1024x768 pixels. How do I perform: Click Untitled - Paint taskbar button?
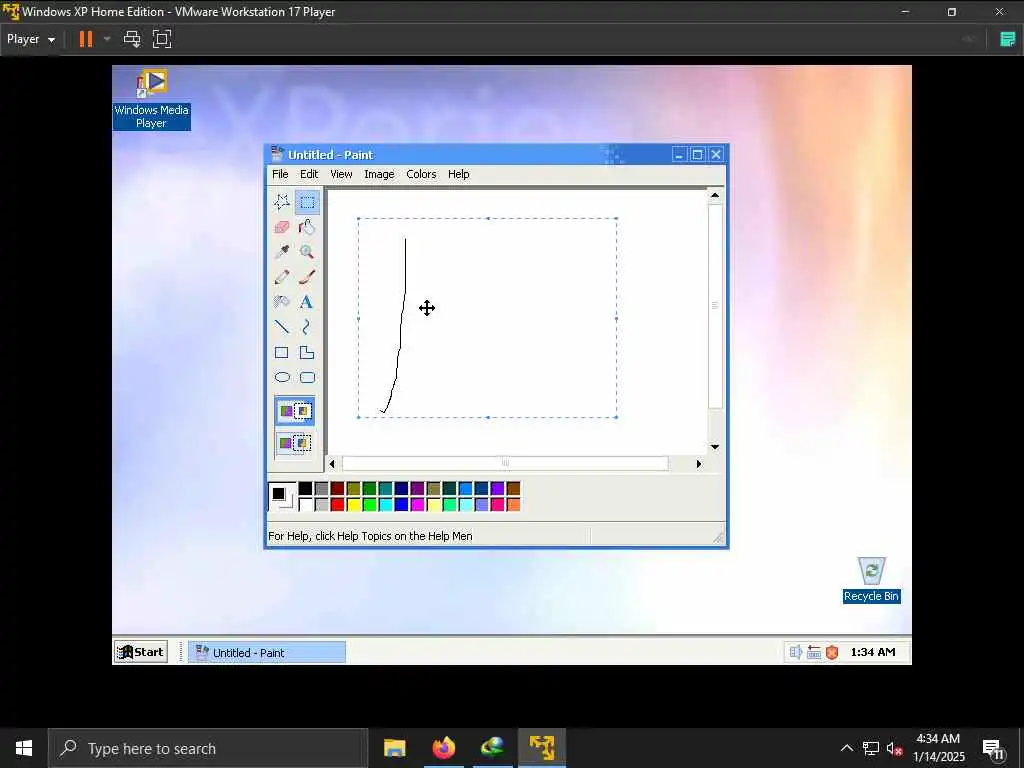point(266,652)
